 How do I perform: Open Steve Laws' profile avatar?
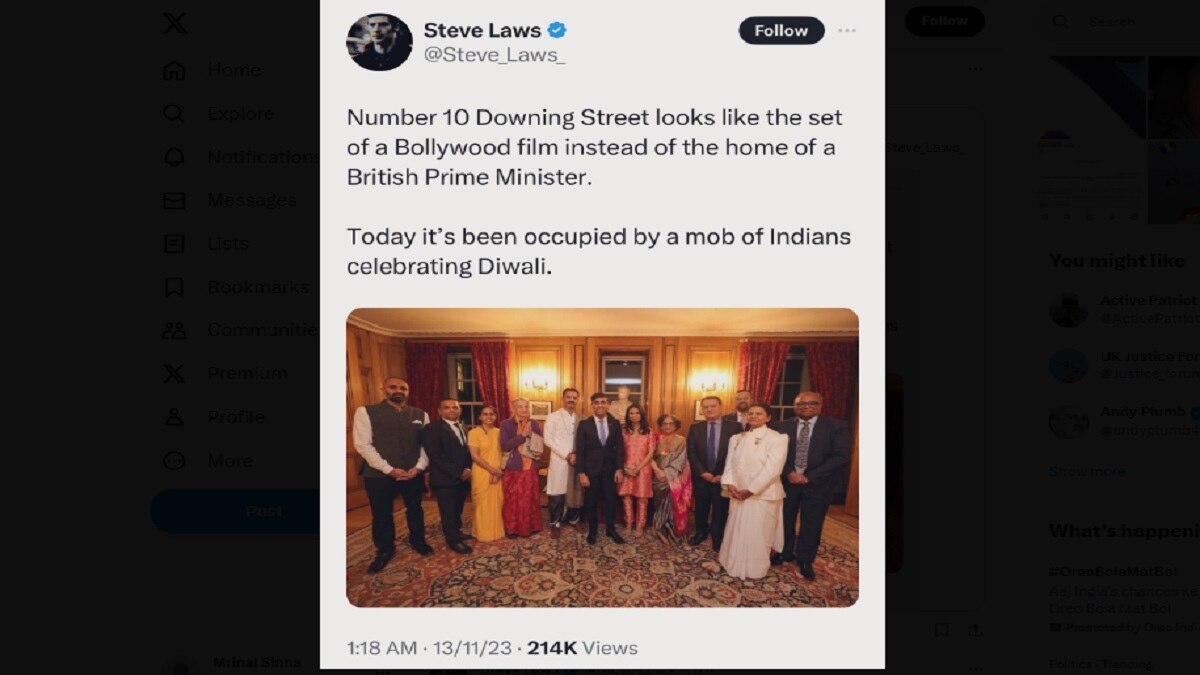point(379,42)
